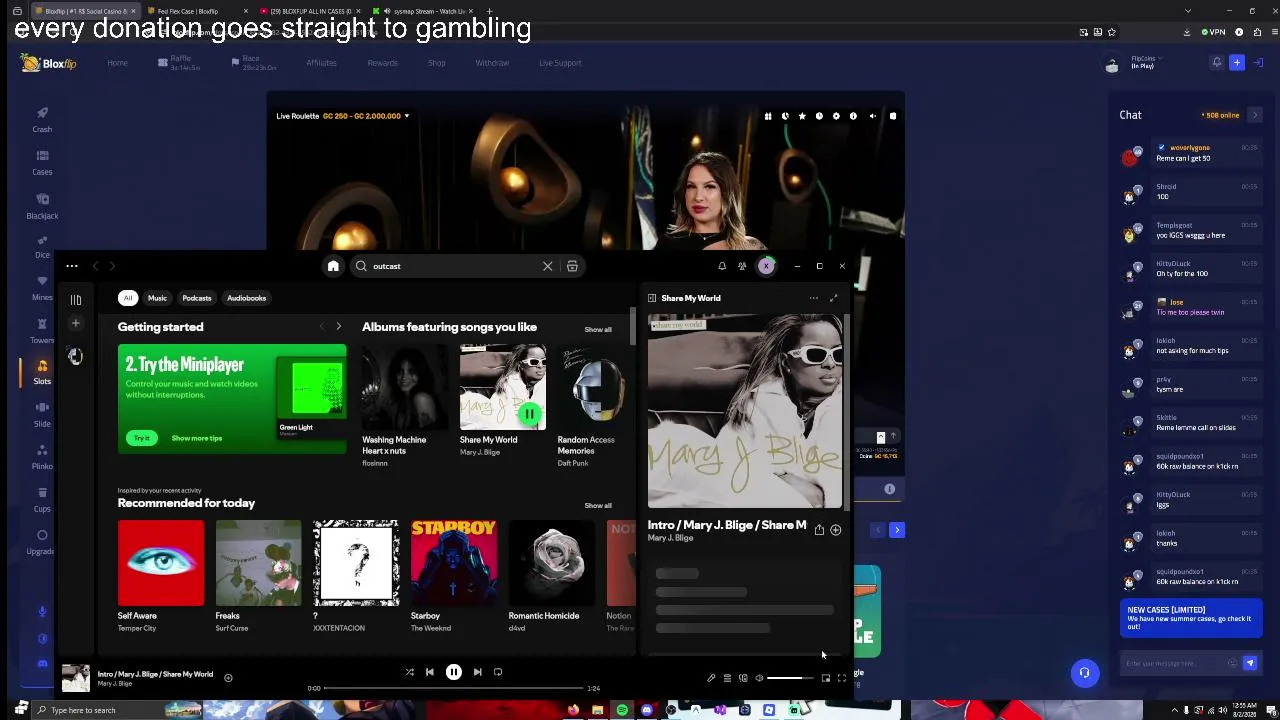The height and width of the screenshot is (720, 1280).
Task: Select the Music filter chip
Action: click(157, 298)
